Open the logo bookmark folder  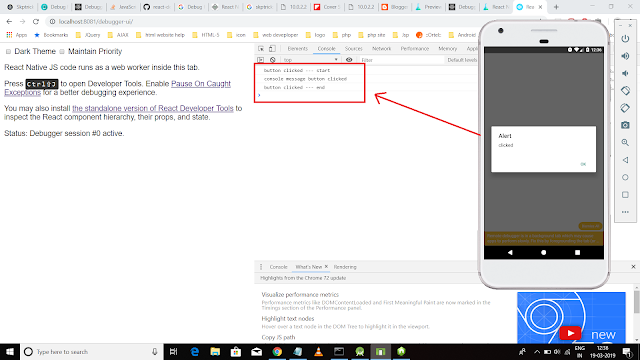(x=315, y=35)
